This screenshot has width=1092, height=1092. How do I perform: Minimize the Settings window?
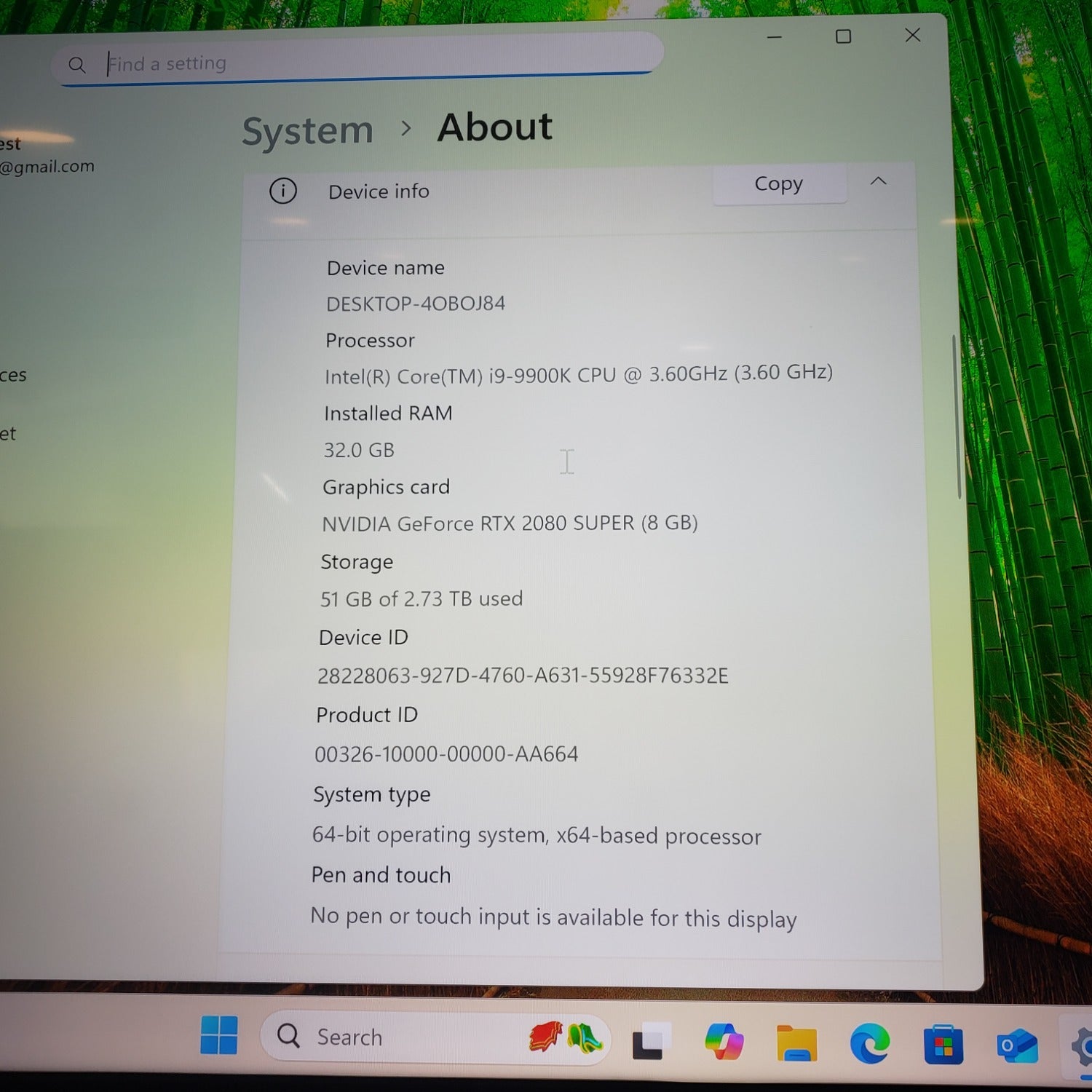pos(775,37)
